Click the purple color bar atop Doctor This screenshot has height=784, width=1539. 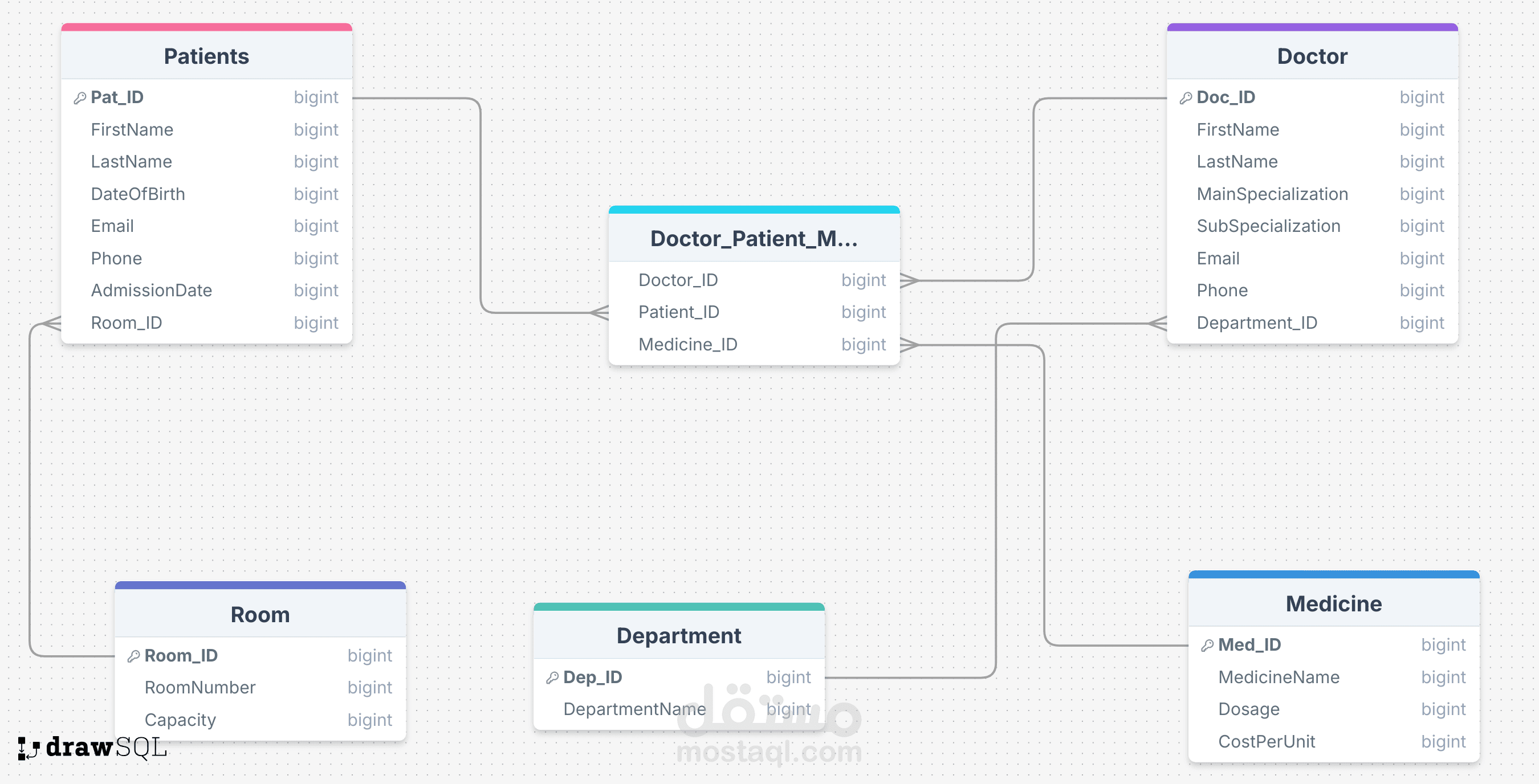pos(1312,27)
